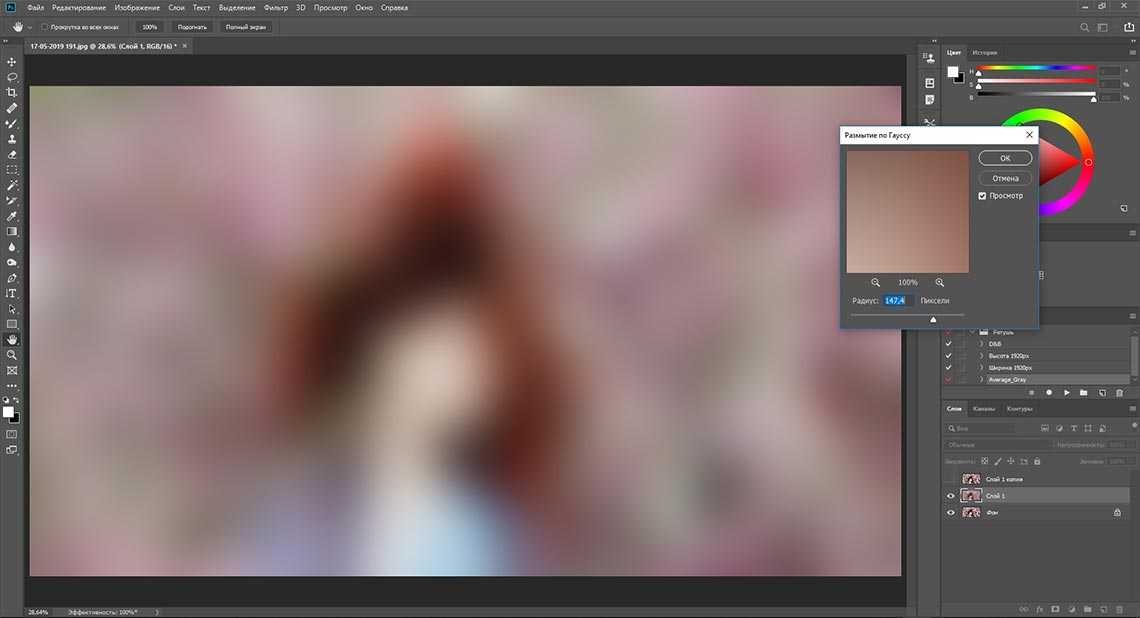The image size is (1140, 618).
Task: Select the Lasso tool
Action: (x=12, y=77)
